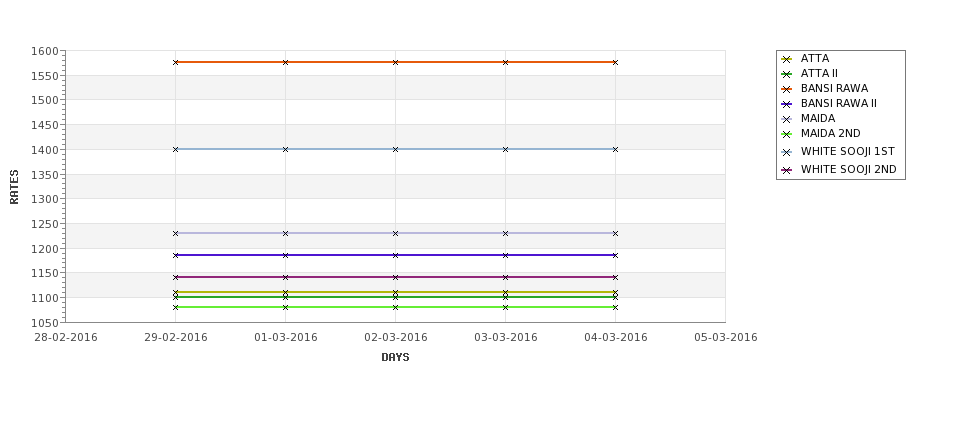Click the ATTA legend marker icon

(x=786, y=59)
